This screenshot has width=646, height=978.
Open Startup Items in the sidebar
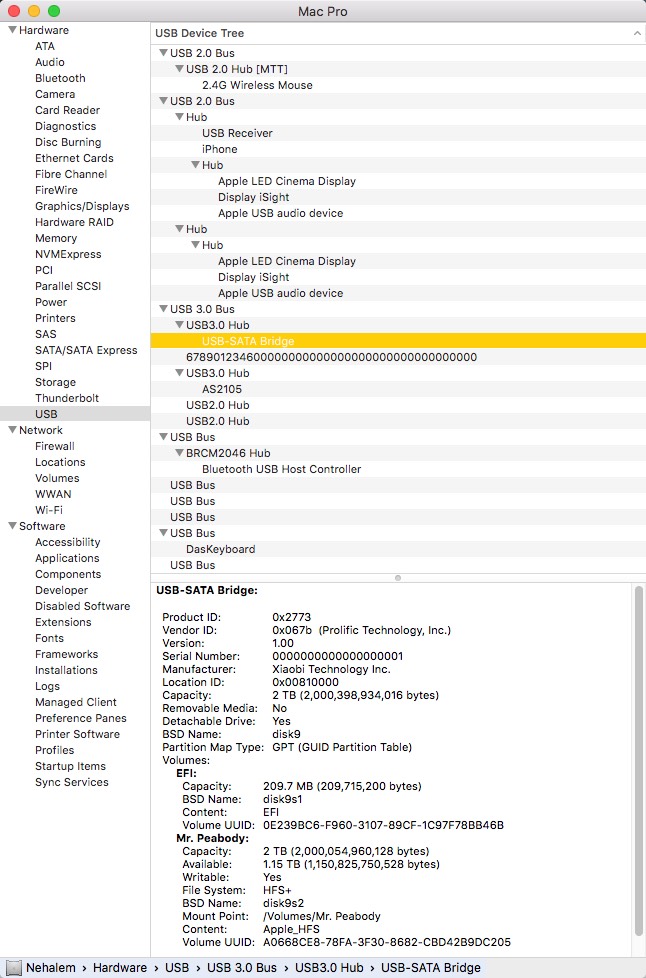(70, 767)
